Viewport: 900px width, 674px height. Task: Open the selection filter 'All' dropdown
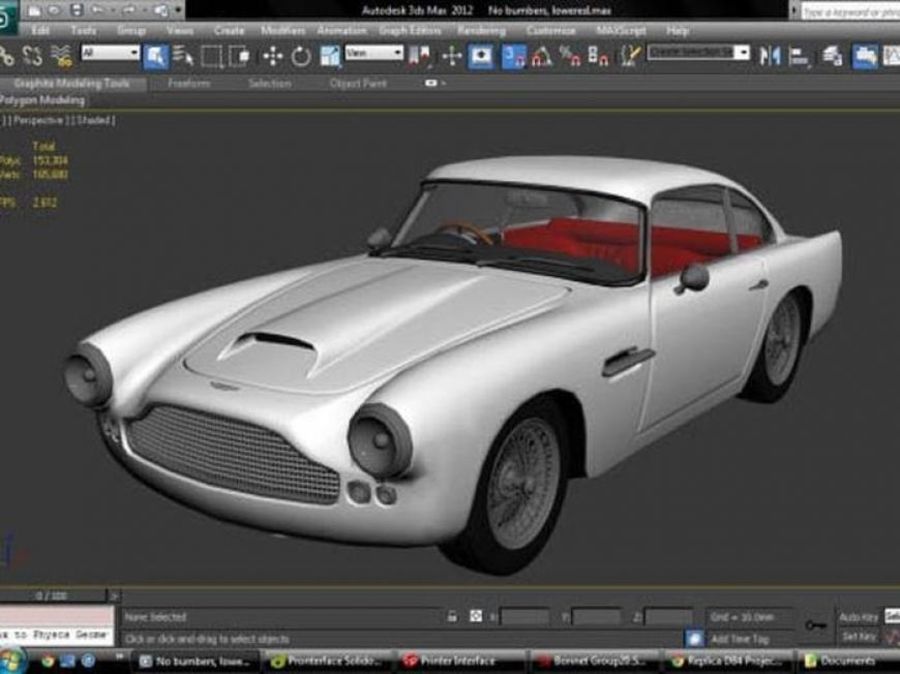110,52
